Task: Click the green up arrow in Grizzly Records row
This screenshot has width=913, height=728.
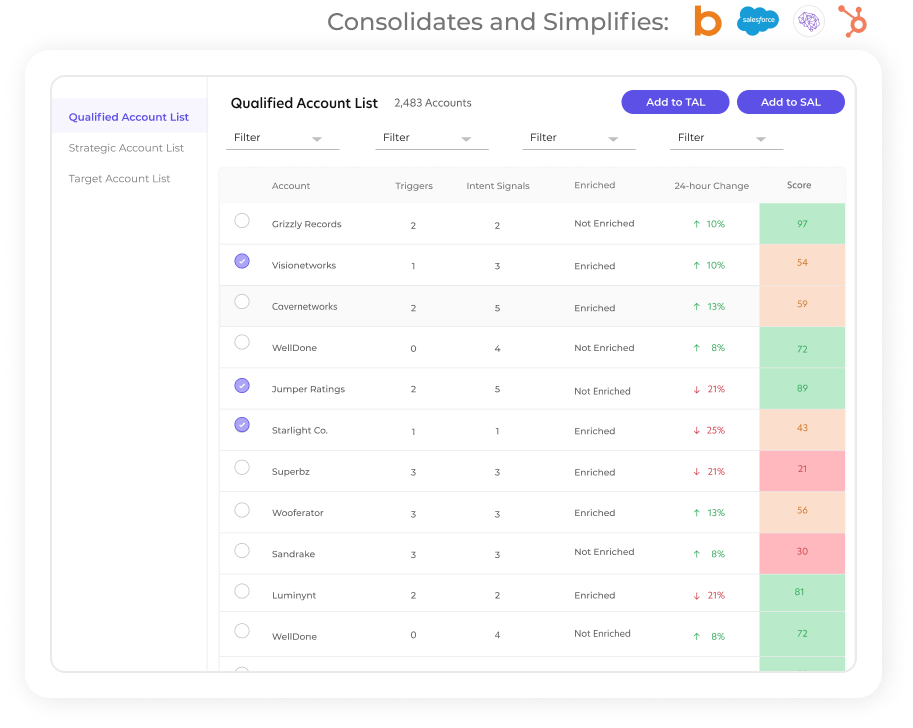Action: [696, 224]
